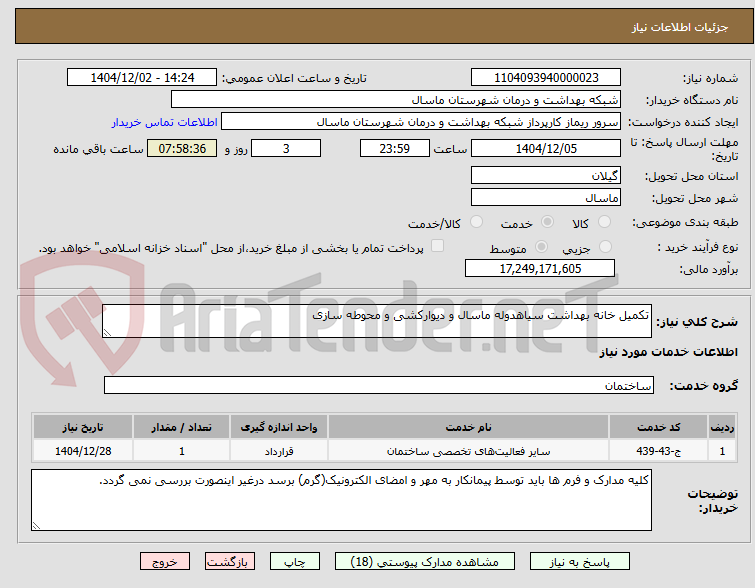Click the deadline time field 23:59
This screenshot has width=755, height=588.
(395, 148)
